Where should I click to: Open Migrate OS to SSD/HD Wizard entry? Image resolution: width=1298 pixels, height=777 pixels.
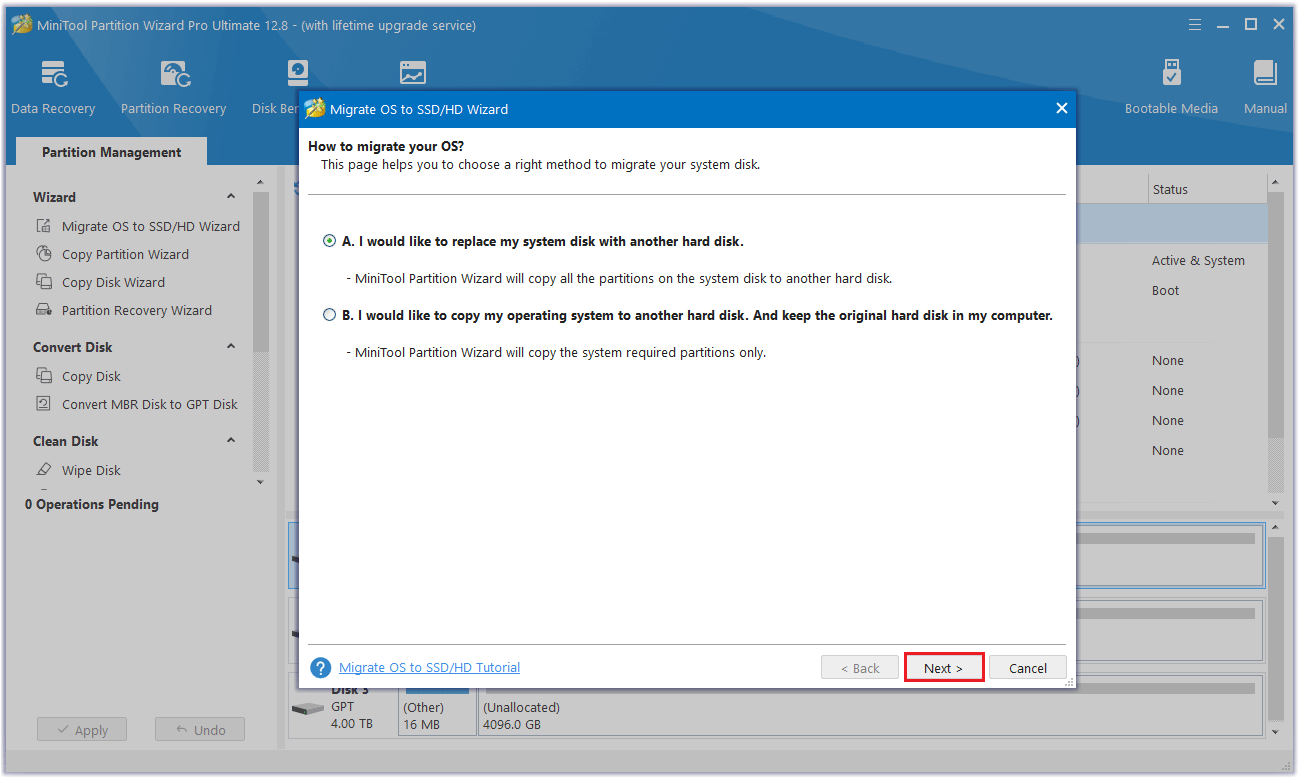click(151, 226)
